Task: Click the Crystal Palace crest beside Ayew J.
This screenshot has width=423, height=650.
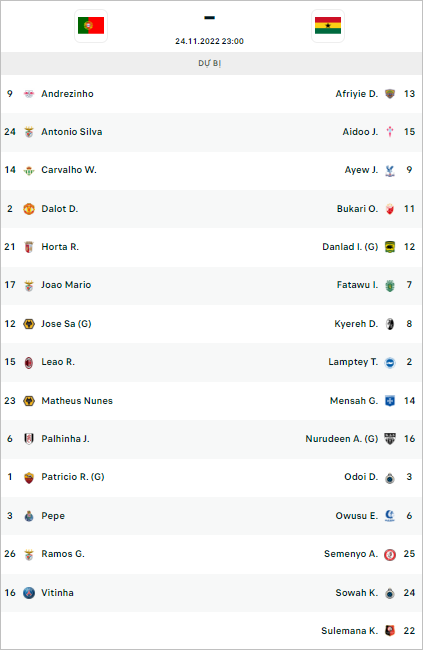Action: [x=390, y=170]
